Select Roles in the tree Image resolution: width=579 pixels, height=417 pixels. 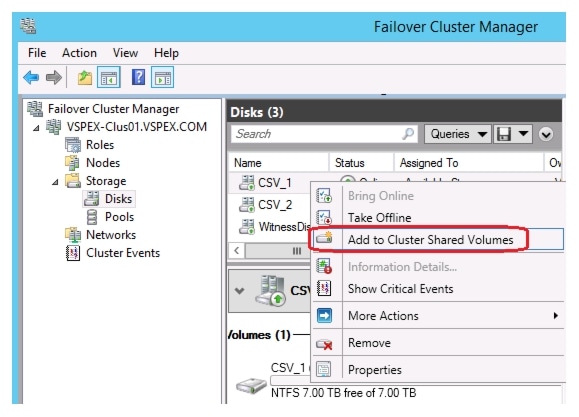tap(100, 145)
